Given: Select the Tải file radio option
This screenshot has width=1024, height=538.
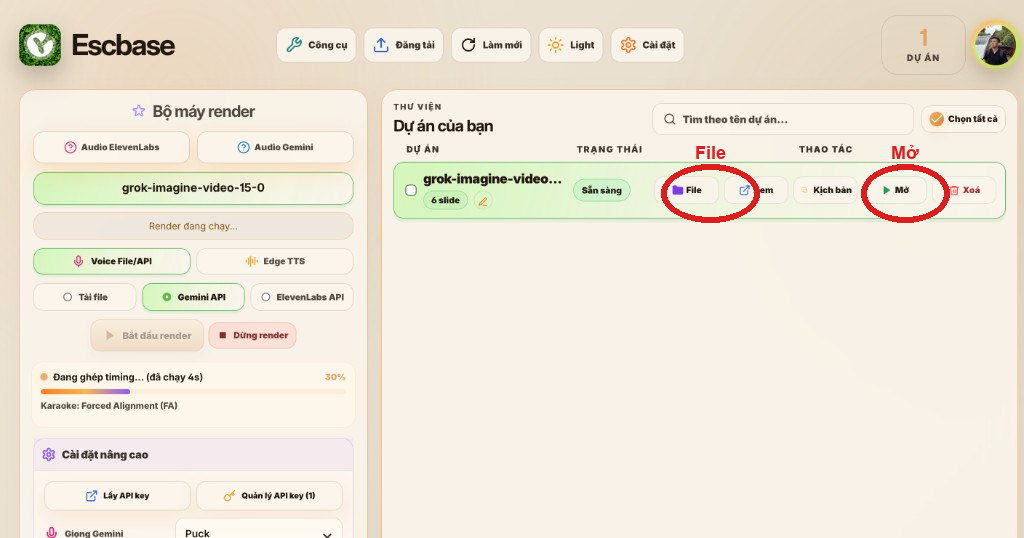Looking at the screenshot, I should 85,297.
